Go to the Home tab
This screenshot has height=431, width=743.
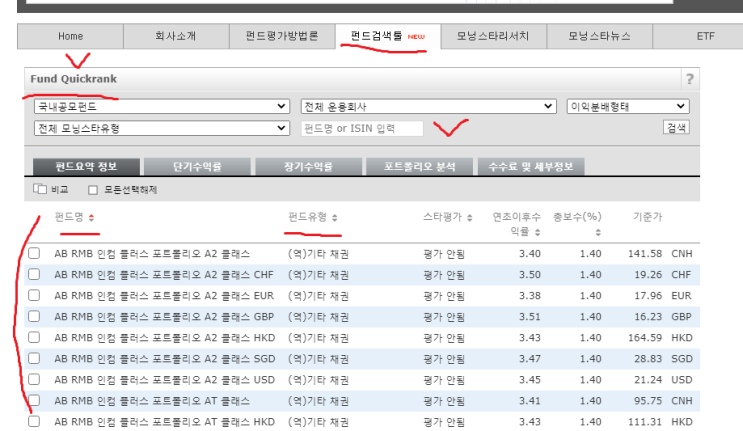(71, 36)
